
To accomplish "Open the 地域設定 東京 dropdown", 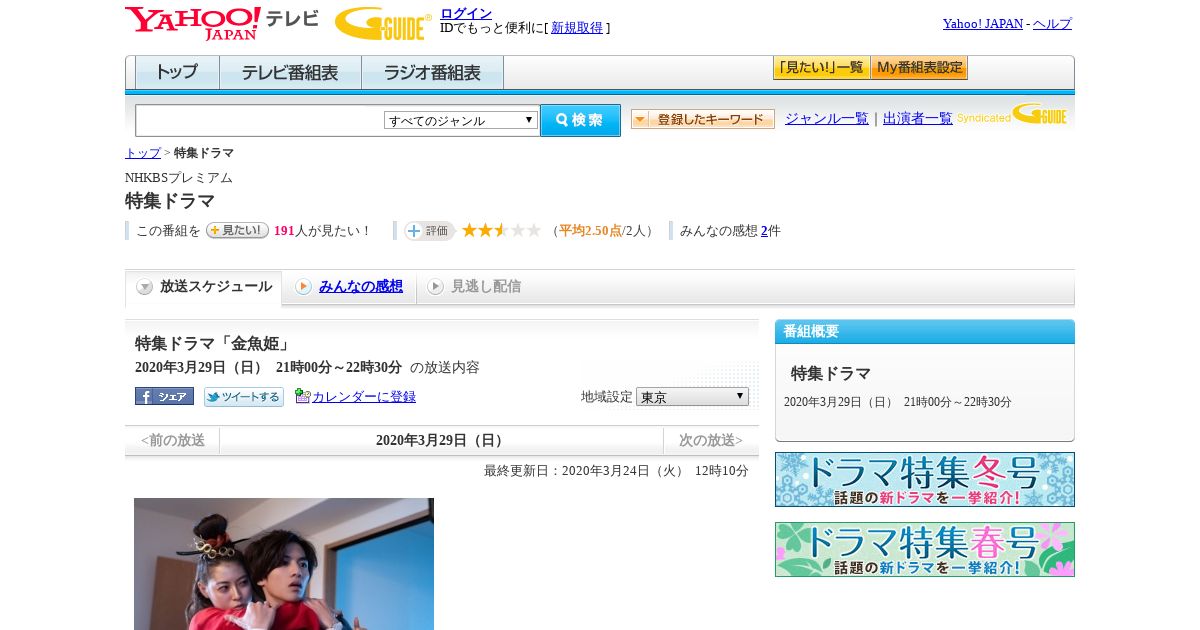I will pos(692,396).
